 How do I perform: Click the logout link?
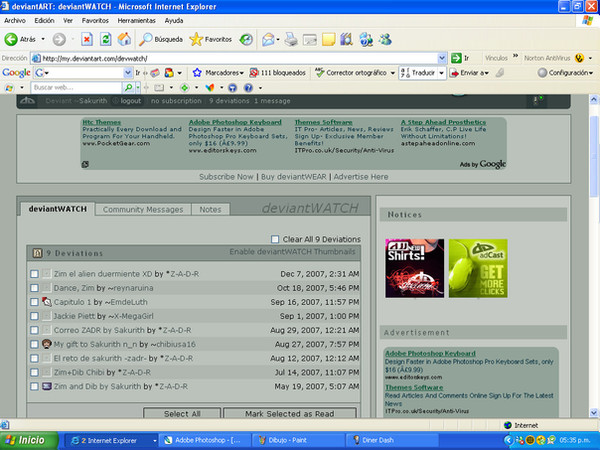tap(131, 101)
